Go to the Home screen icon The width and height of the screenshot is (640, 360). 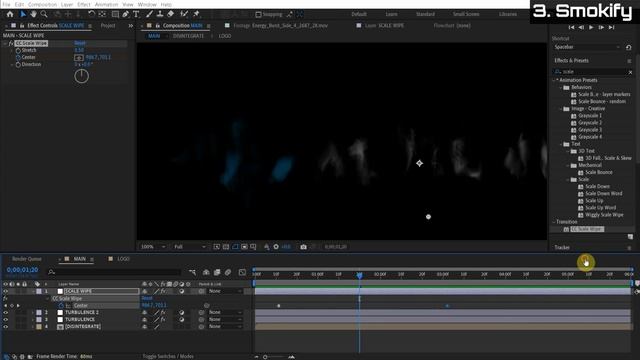(x=10, y=14)
